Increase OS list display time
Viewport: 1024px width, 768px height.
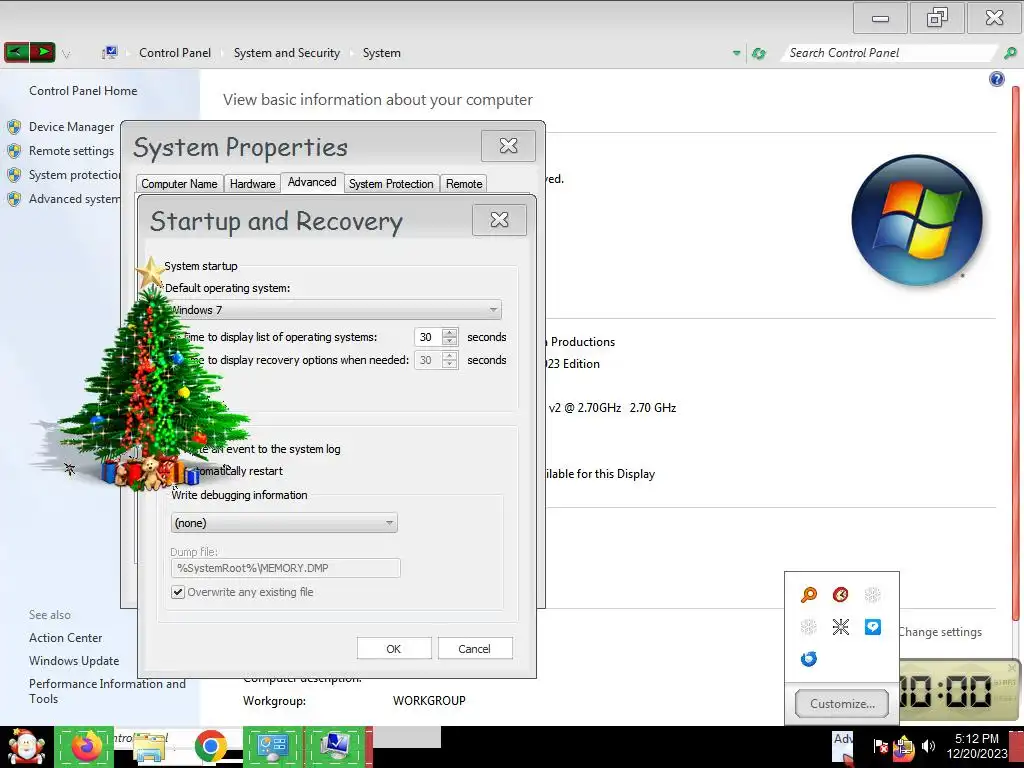(449, 332)
